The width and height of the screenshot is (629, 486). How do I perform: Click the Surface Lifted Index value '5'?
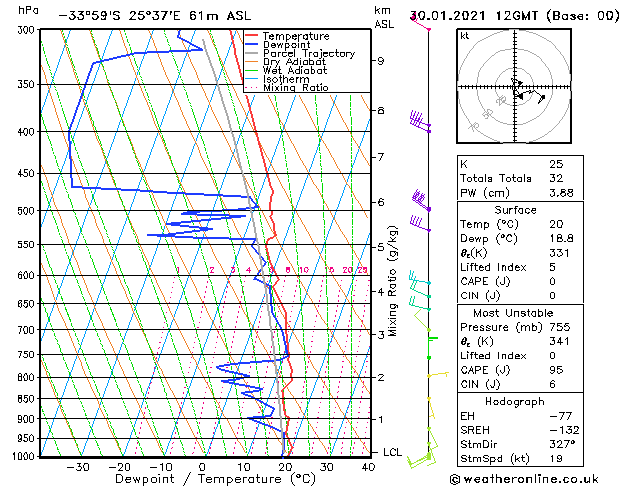click(553, 267)
